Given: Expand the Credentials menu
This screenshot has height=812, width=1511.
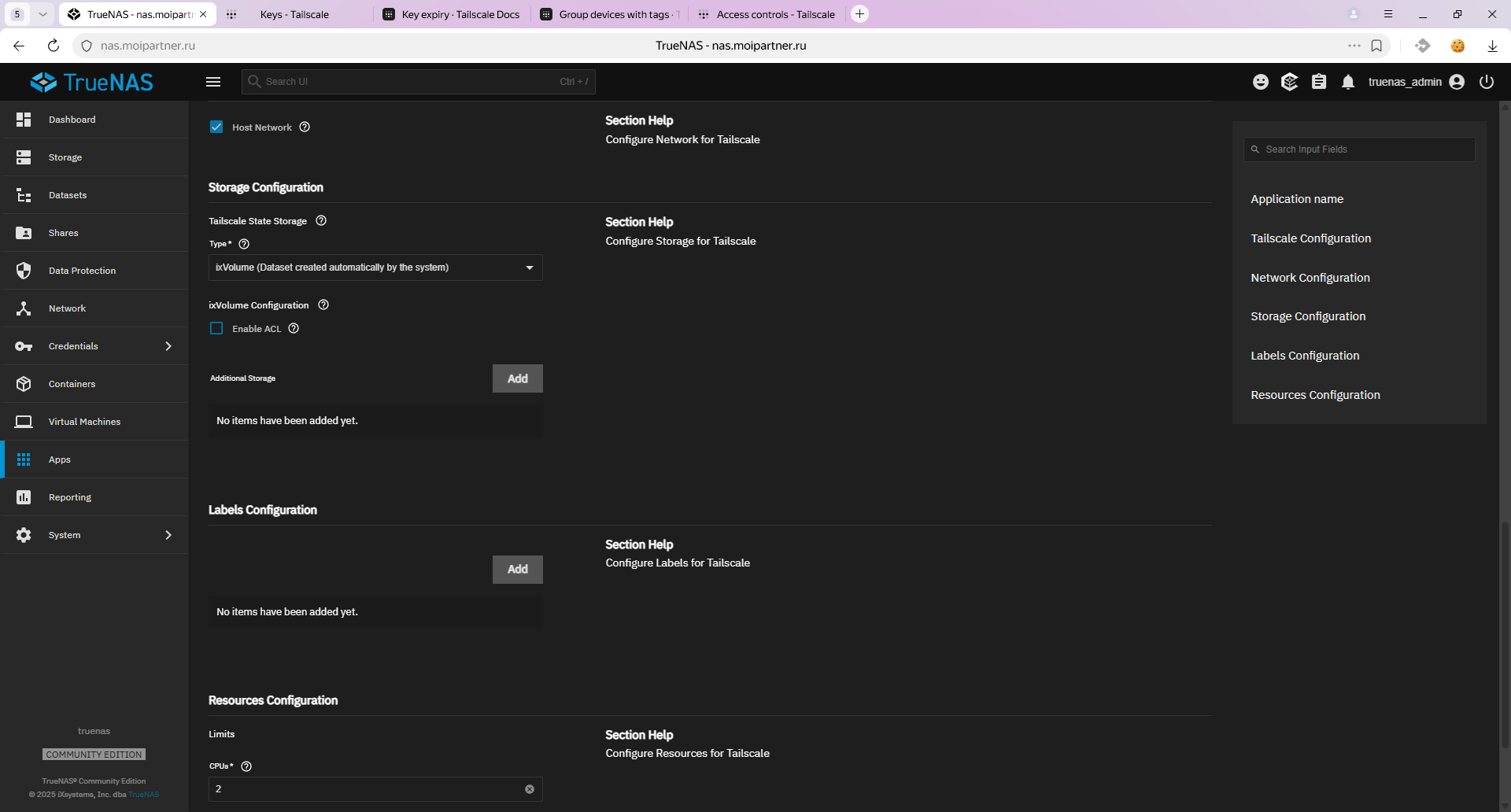Looking at the screenshot, I should point(94,346).
